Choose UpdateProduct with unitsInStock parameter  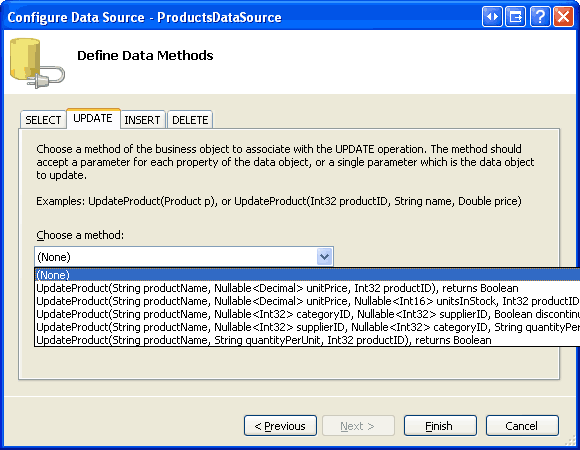pos(307,301)
